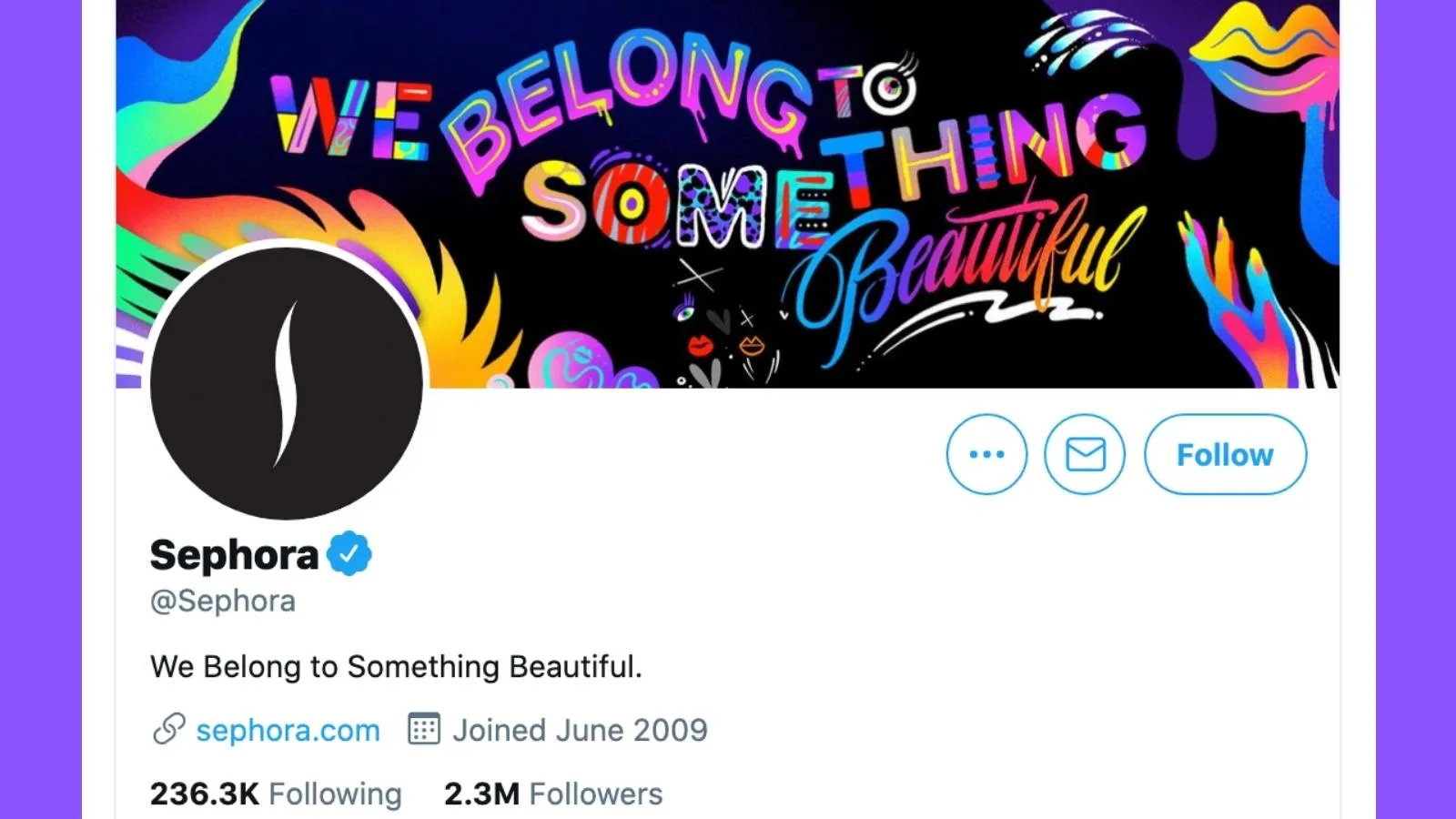Click the chain link icon beside sephora.com
The image size is (1456, 819).
(169, 729)
